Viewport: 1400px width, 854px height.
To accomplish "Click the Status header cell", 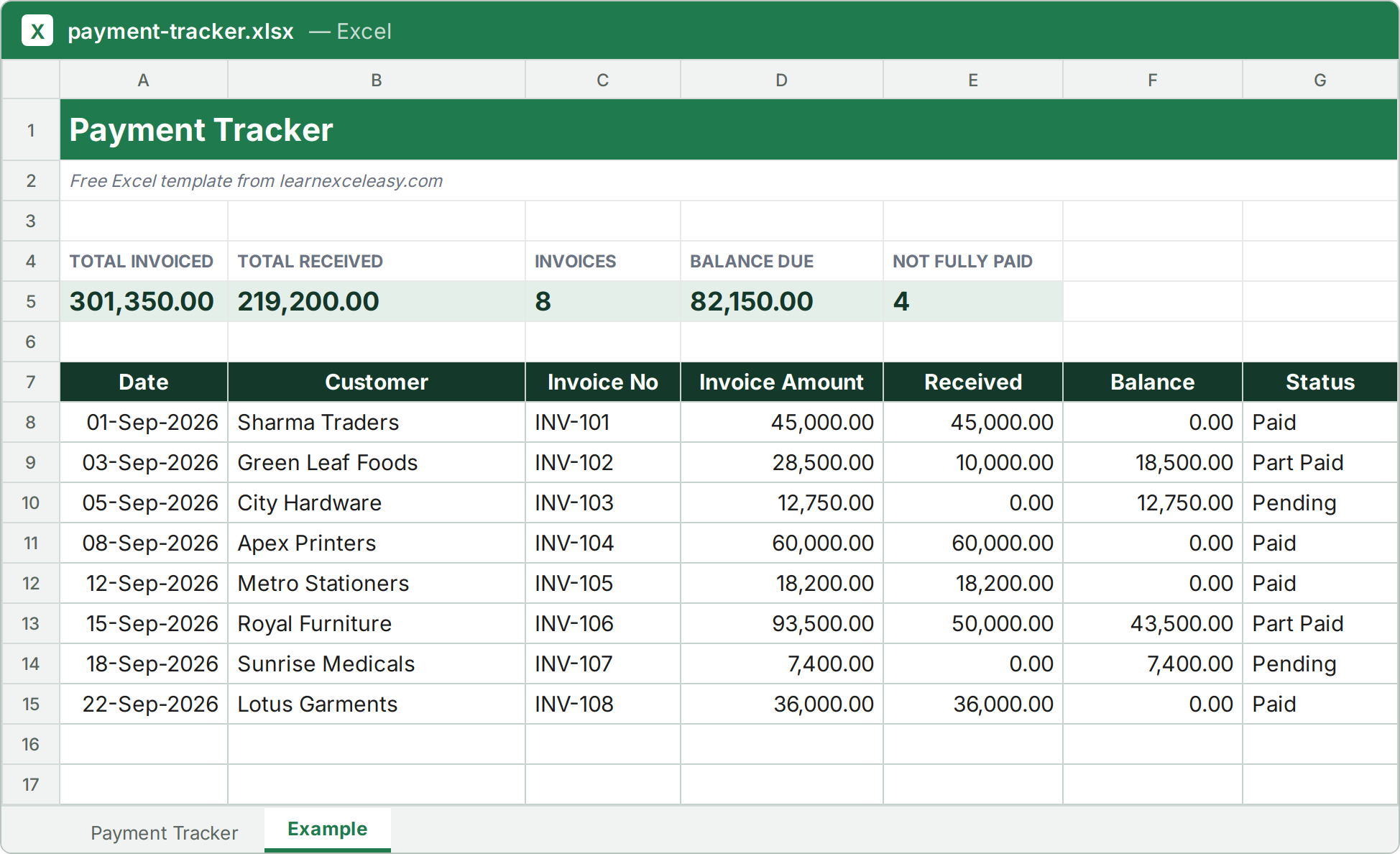I will (1320, 382).
